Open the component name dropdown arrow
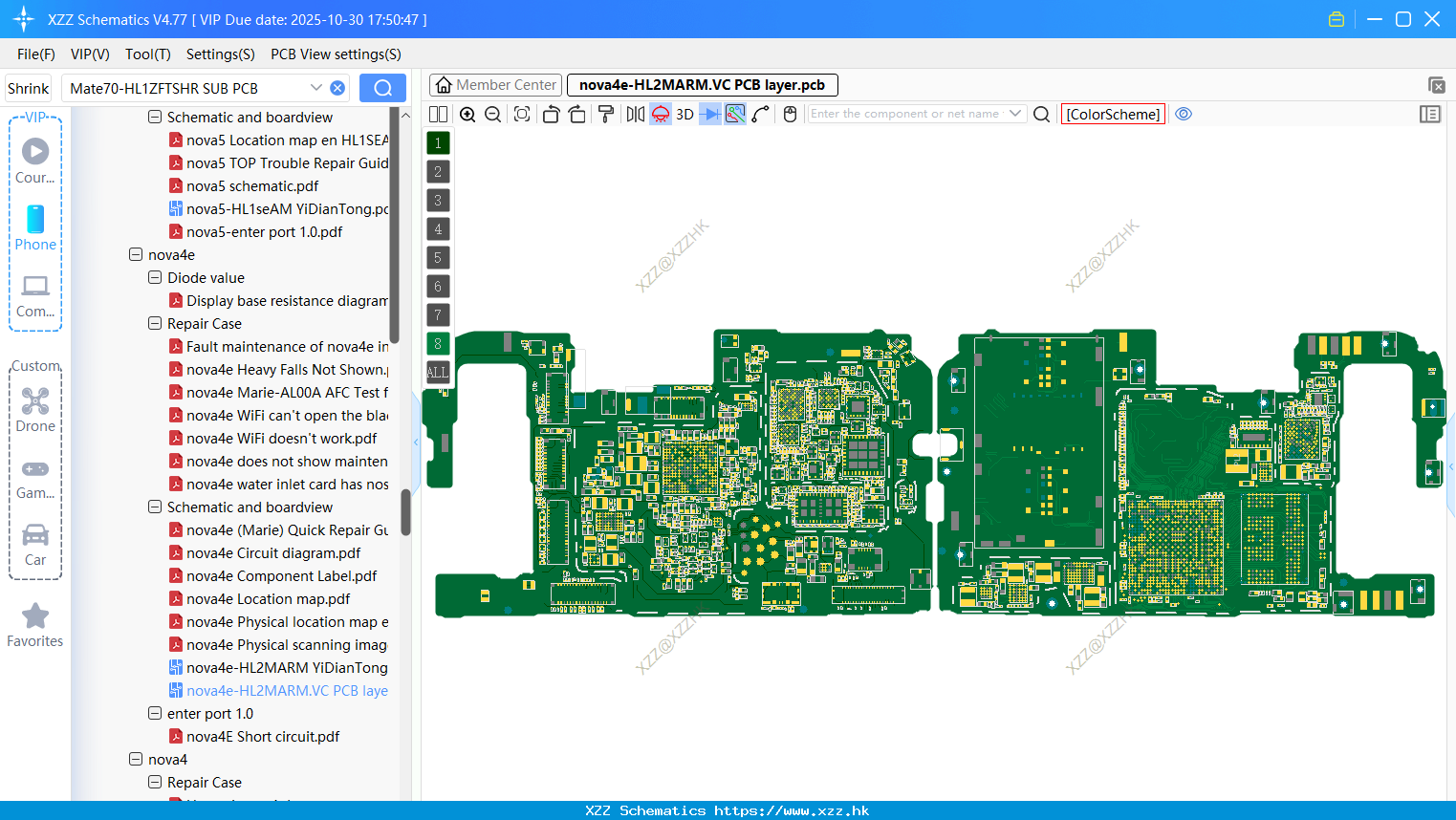The width and height of the screenshot is (1456, 820). tap(1015, 114)
